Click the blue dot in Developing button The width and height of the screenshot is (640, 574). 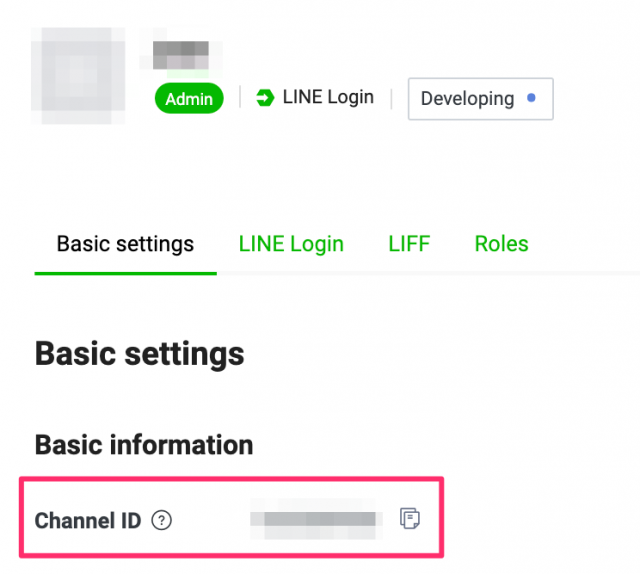[x=531, y=98]
